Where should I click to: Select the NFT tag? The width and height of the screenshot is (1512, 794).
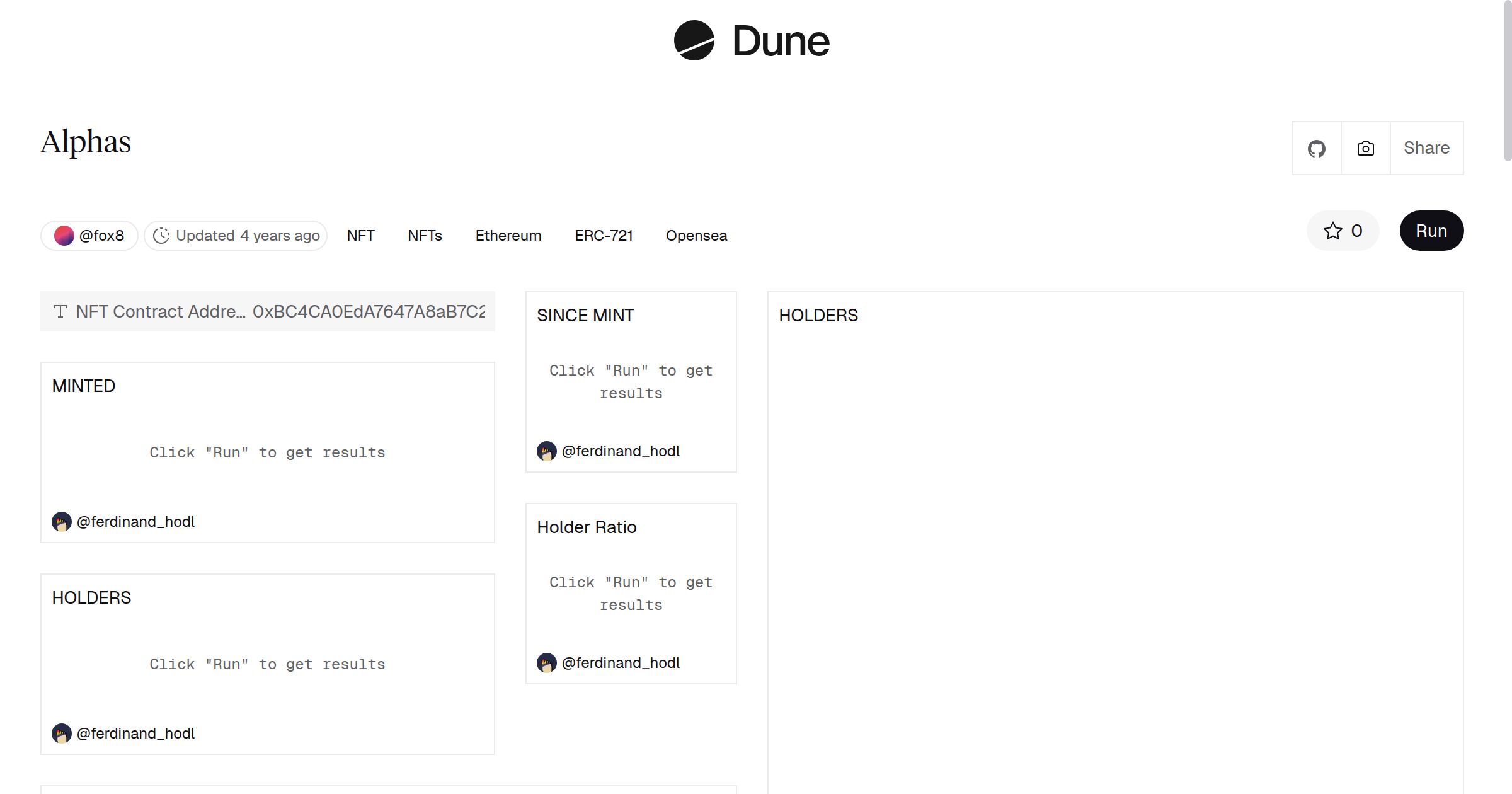(x=360, y=236)
